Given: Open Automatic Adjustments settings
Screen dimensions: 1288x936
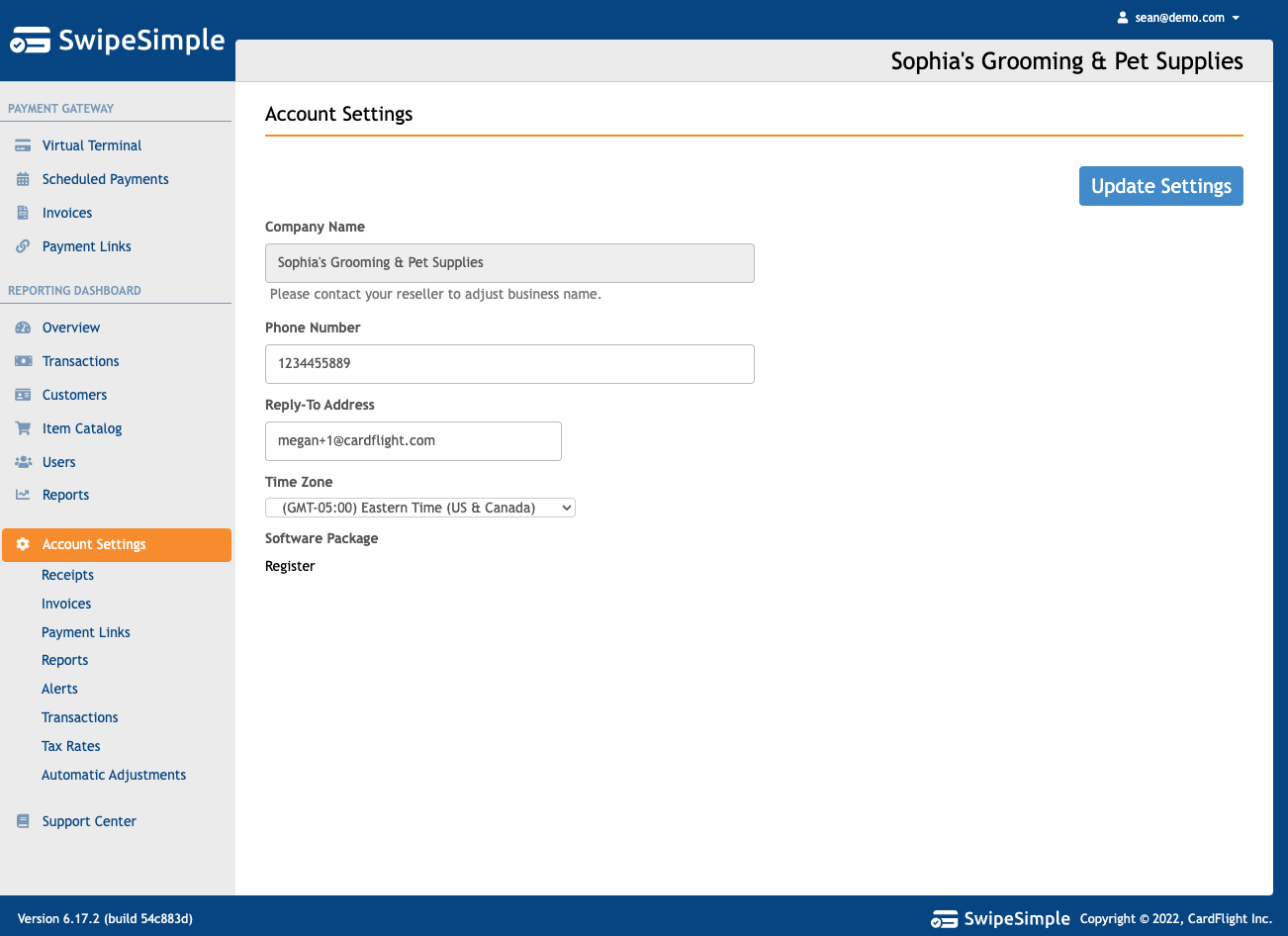Looking at the screenshot, I should (114, 775).
